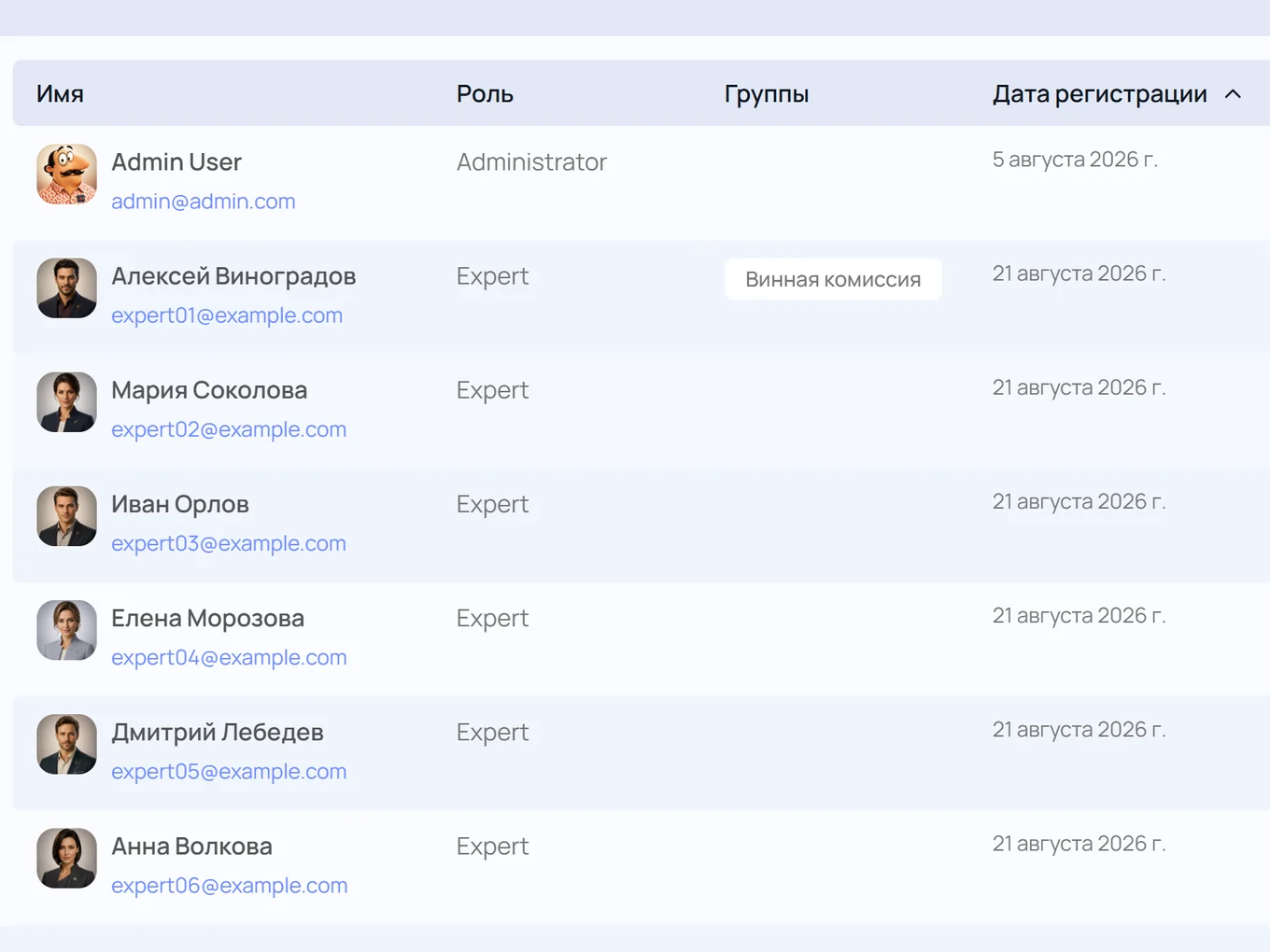1270x952 pixels.
Task: Open email expert06@example.com
Action: (x=229, y=885)
